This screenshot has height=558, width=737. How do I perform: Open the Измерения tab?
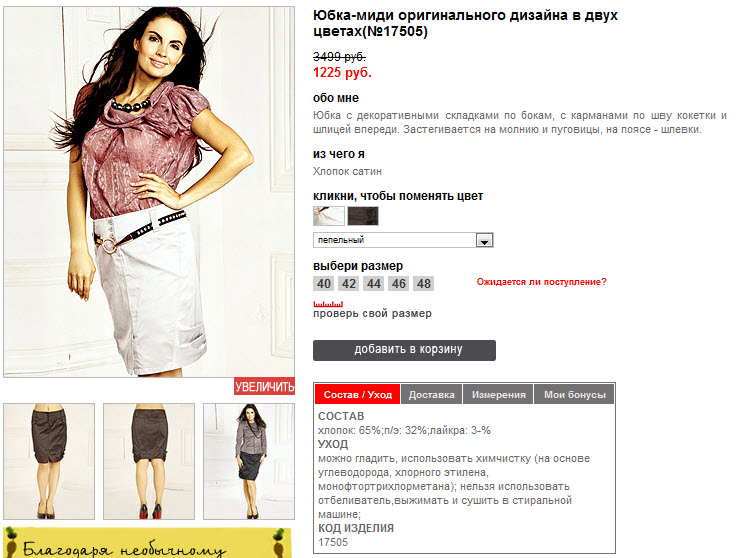pos(499,394)
